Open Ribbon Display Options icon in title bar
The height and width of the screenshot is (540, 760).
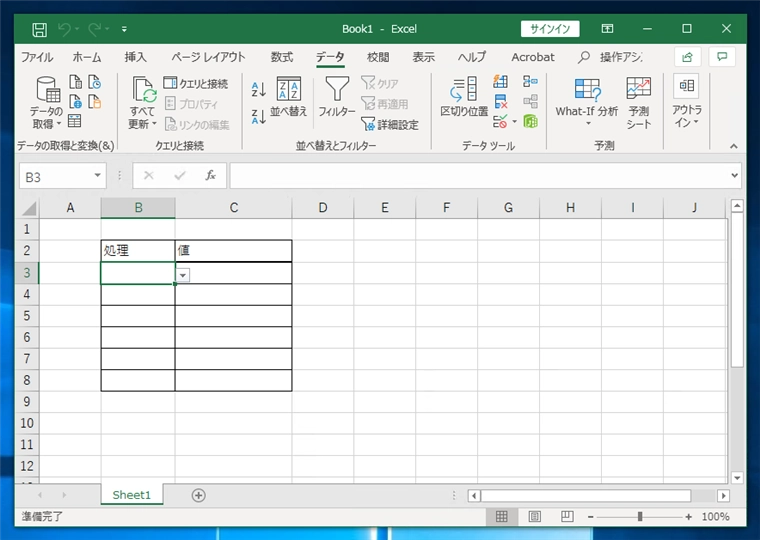(x=607, y=29)
